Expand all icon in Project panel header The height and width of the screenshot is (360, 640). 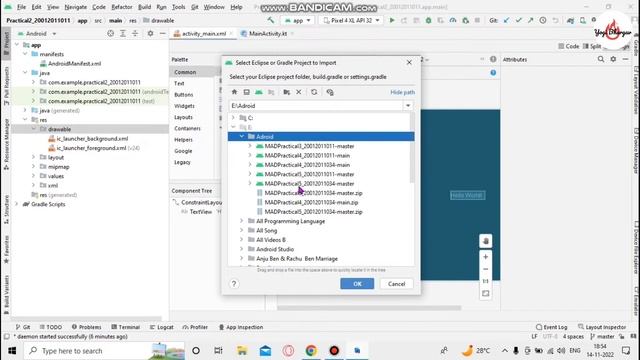click(123, 33)
